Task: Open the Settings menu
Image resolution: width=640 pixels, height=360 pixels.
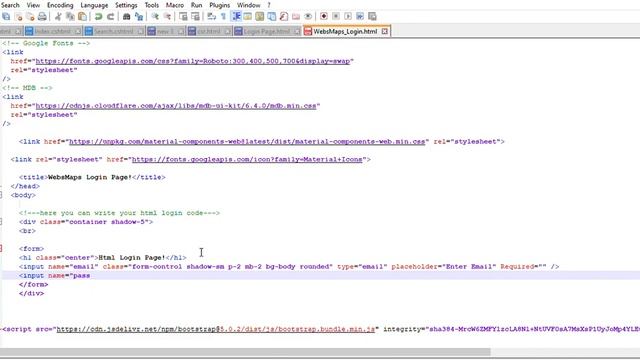Action: (x=126, y=5)
